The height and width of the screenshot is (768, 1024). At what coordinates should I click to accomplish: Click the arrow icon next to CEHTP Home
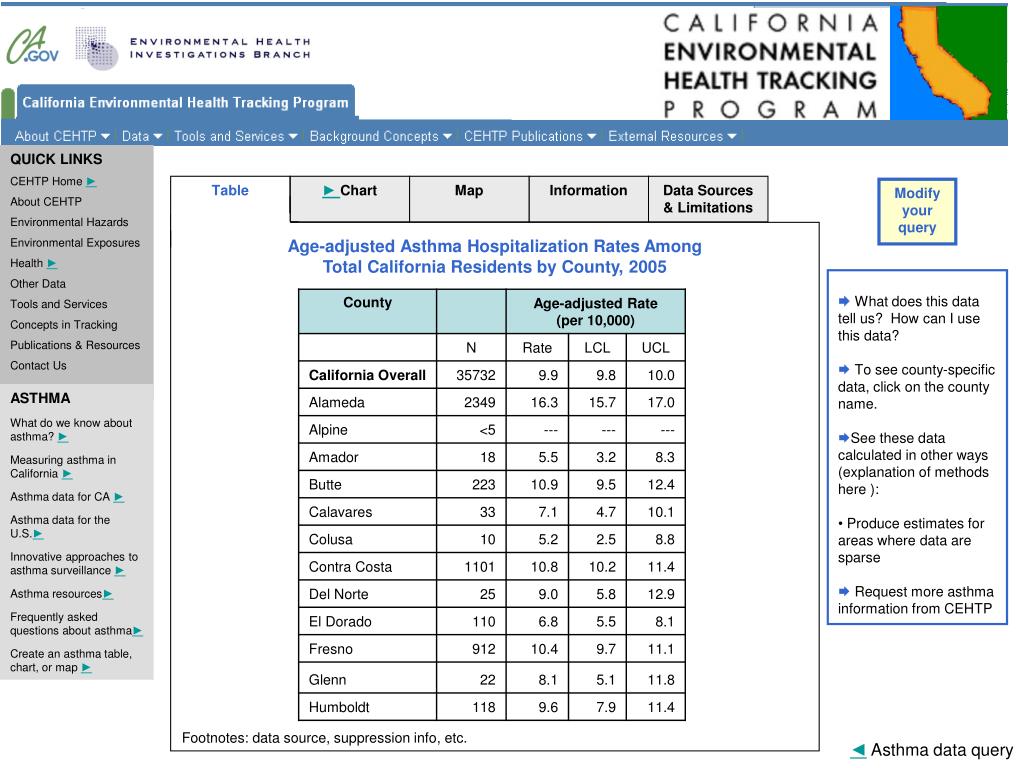[x=91, y=182]
